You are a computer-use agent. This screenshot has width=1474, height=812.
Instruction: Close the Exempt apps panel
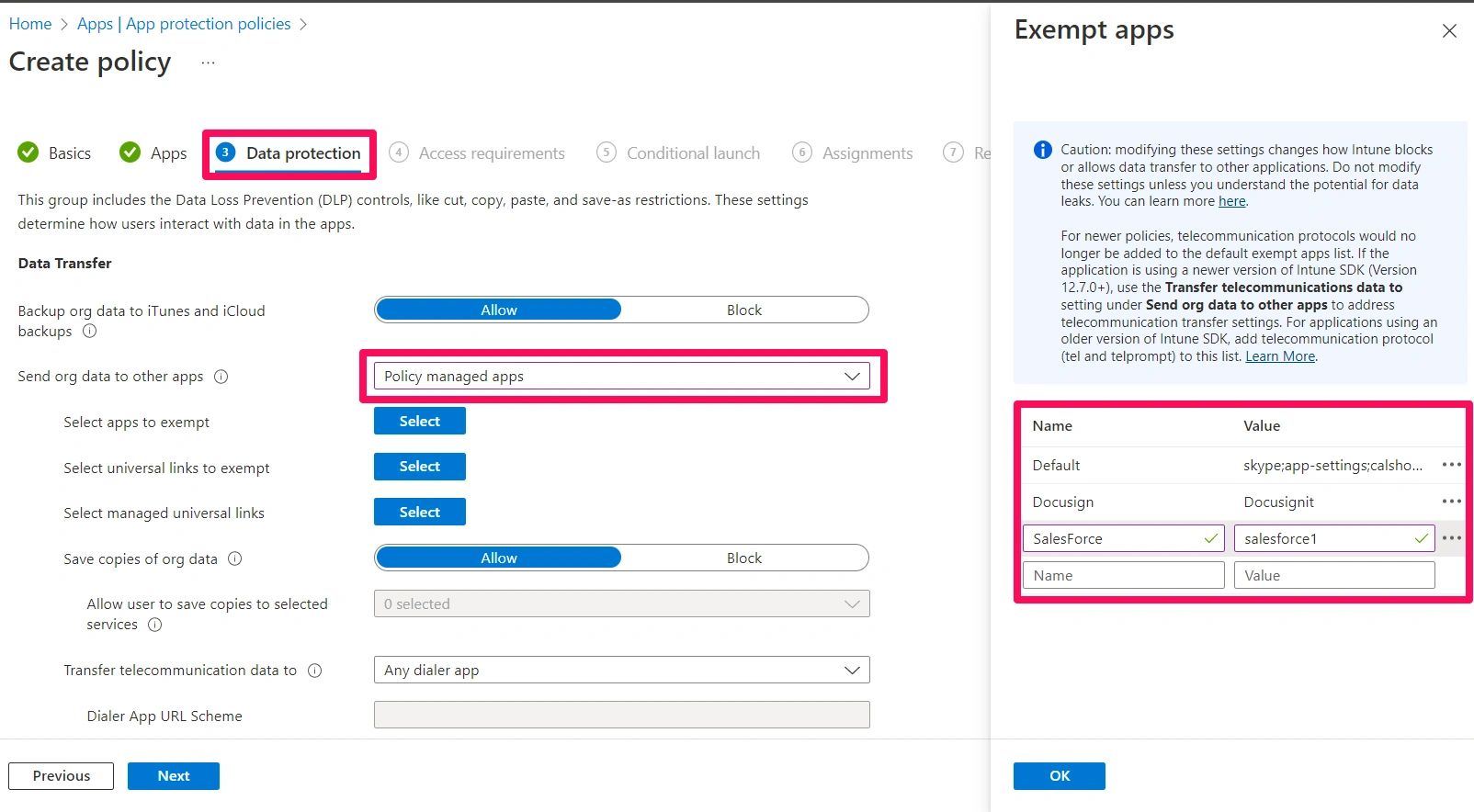1449,31
